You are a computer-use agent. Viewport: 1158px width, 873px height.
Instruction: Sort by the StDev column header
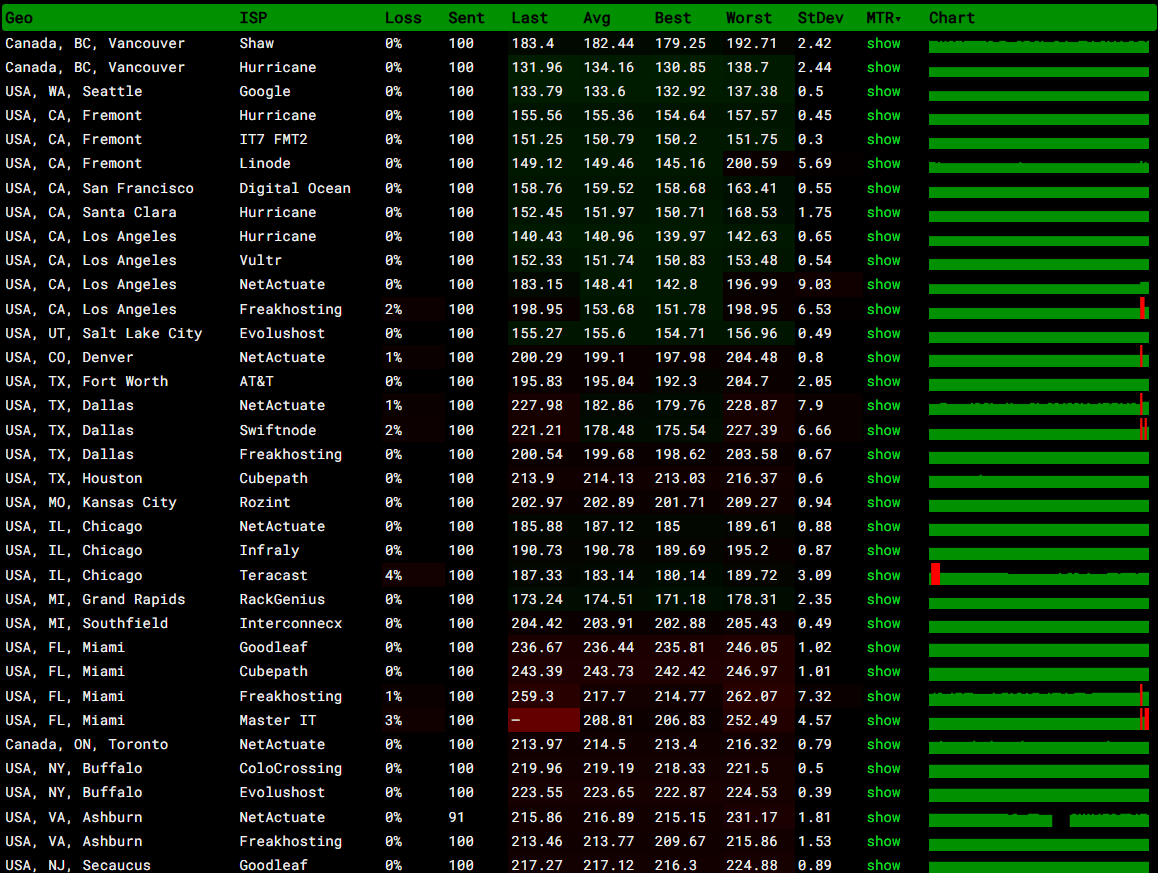click(x=820, y=18)
